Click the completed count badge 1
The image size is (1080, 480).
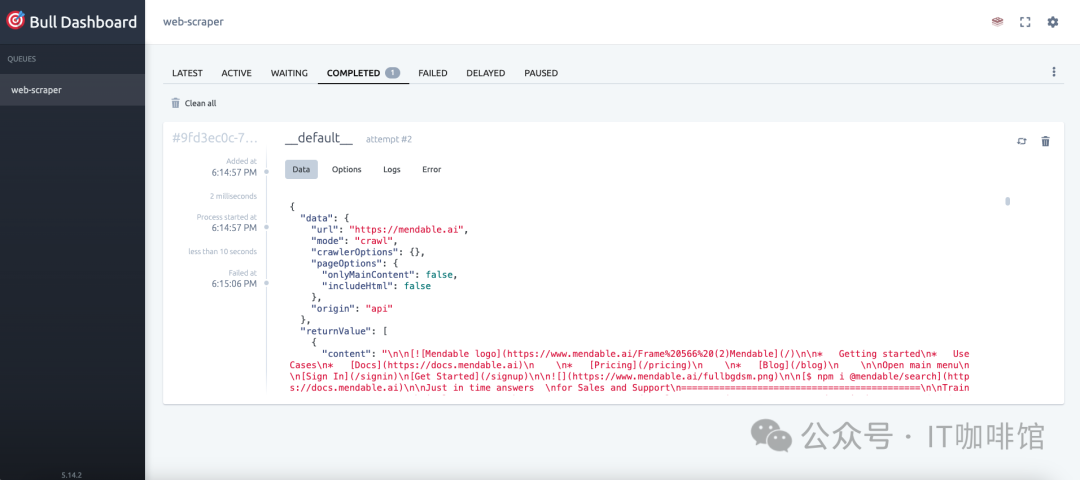click(393, 73)
